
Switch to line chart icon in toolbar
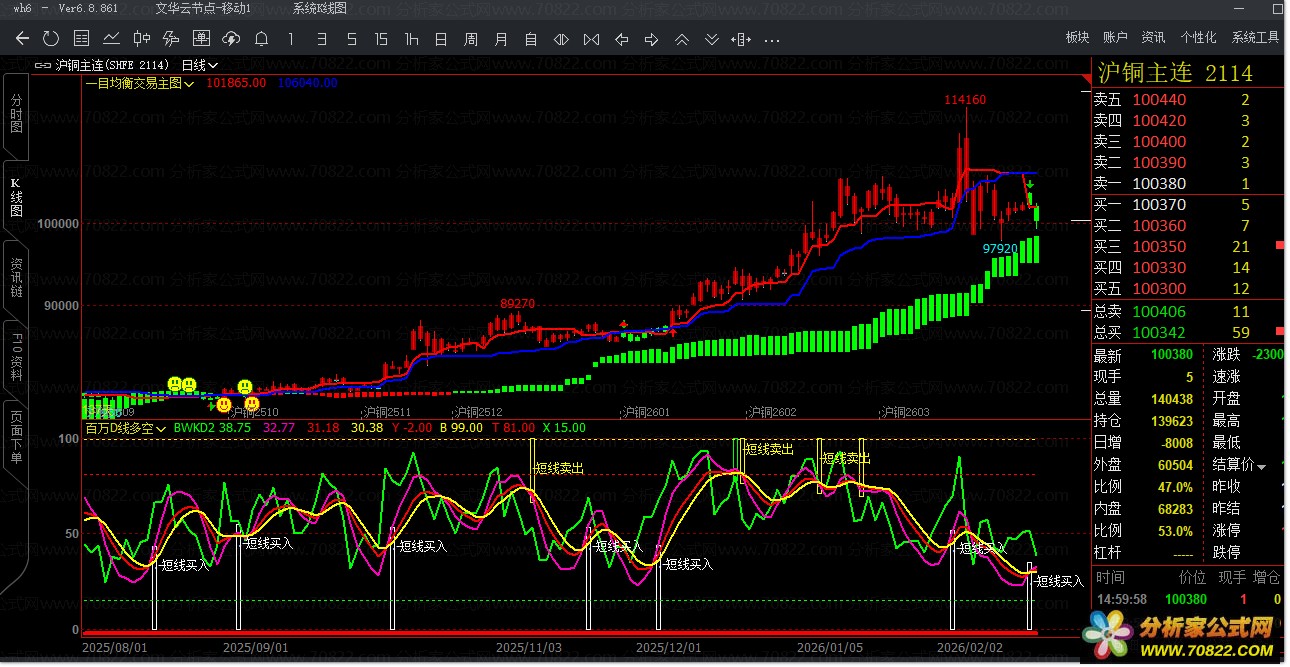point(112,39)
